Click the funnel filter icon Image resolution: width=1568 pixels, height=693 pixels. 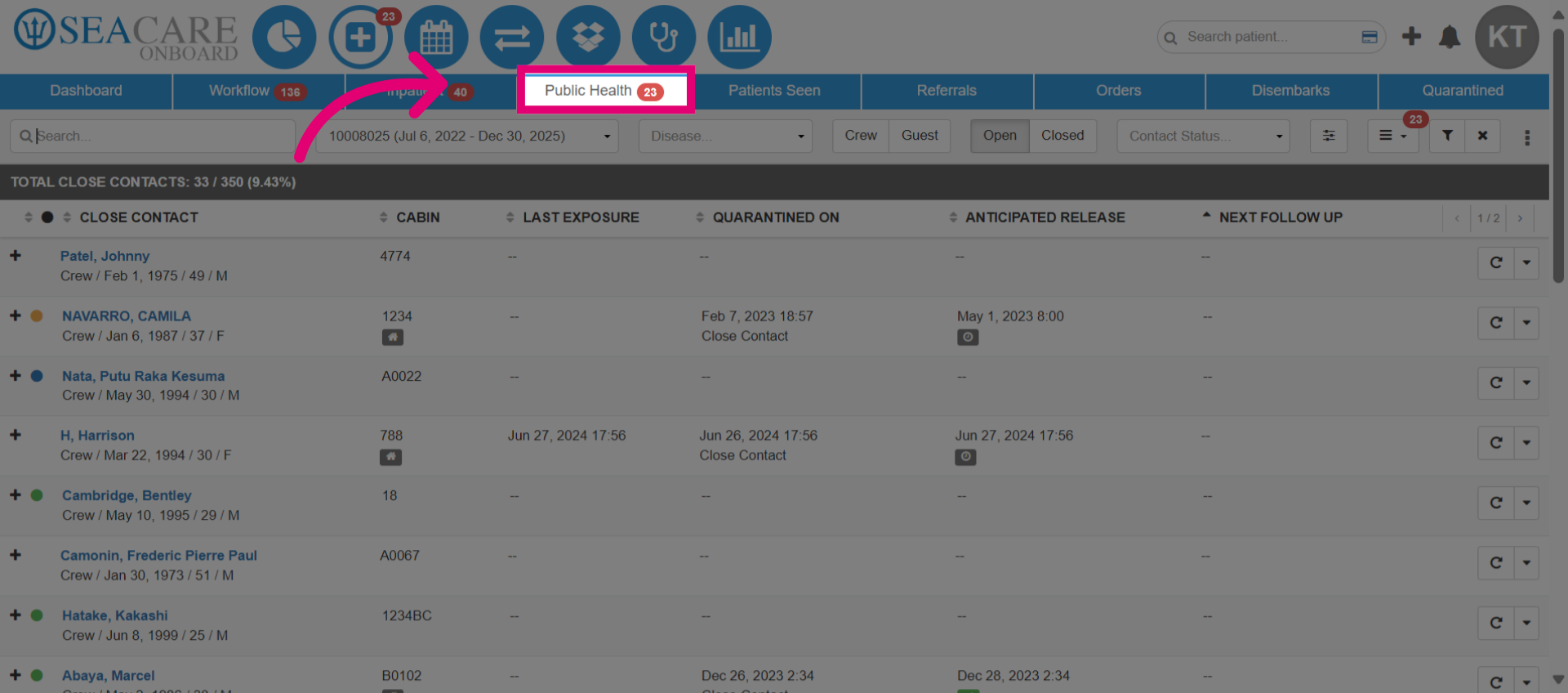1447,136
